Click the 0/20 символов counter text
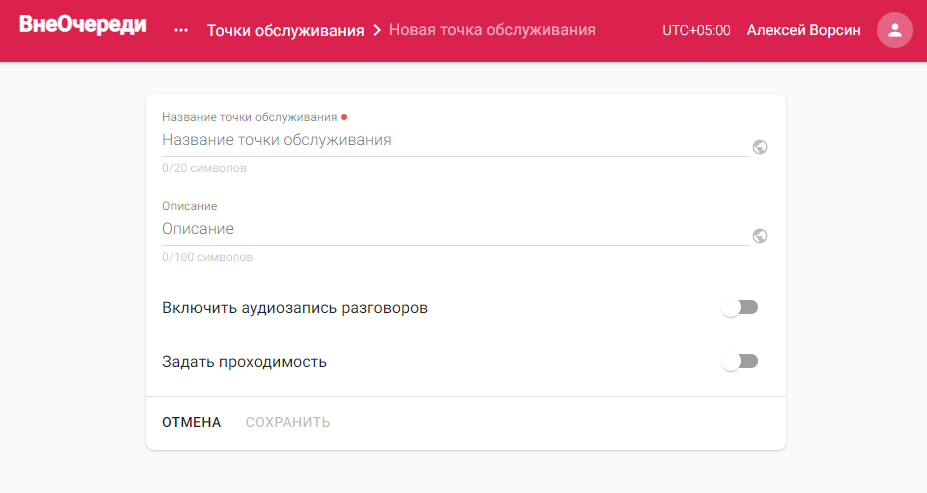 204,168
